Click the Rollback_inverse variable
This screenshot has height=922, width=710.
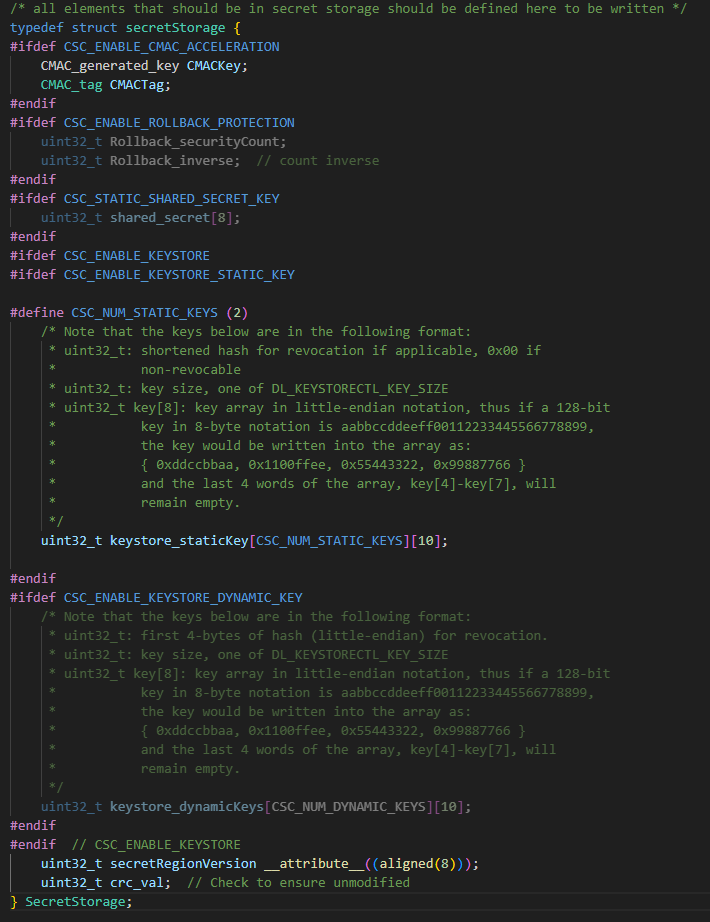click(x=171, y=161)
